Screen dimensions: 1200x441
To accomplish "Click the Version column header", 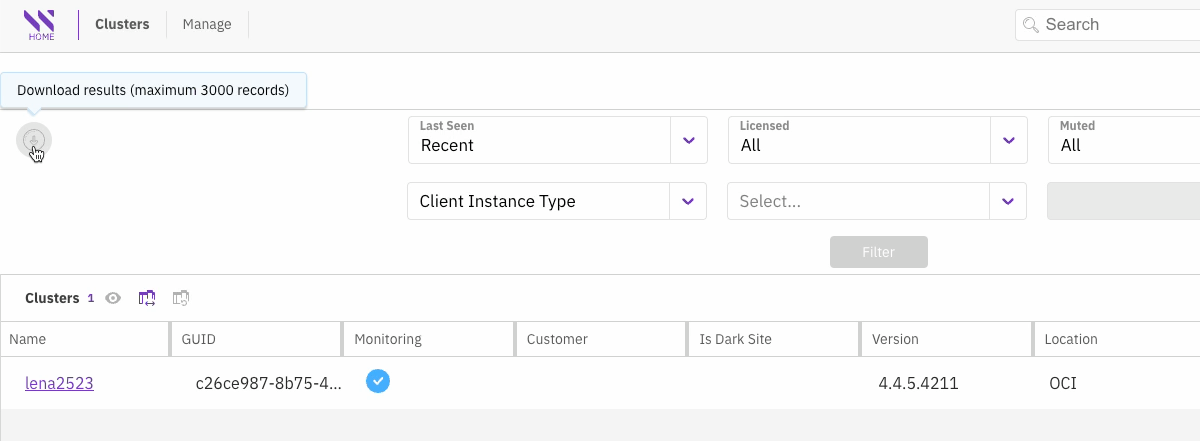I will pos(895,339).
